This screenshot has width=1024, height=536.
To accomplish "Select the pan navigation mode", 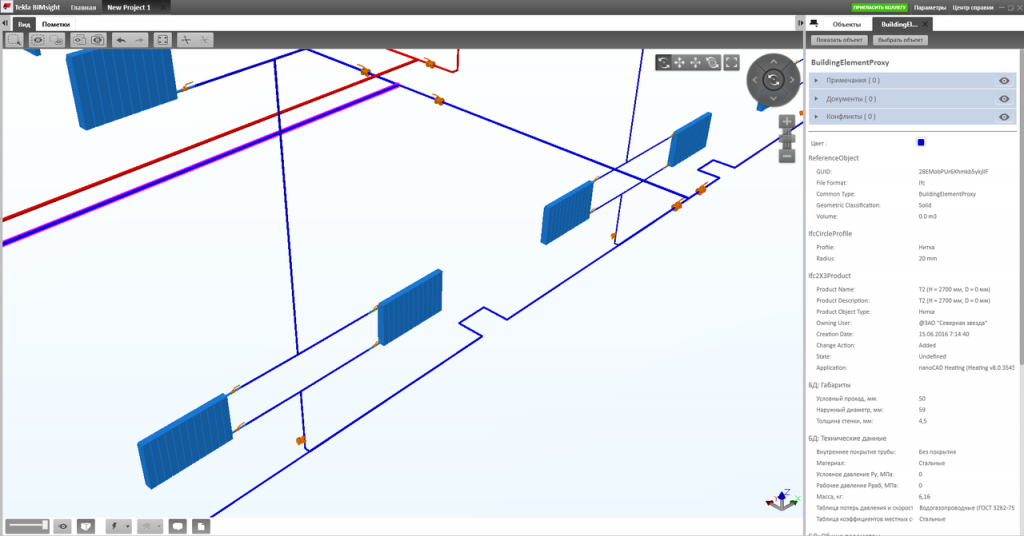I will (x=679, y=63).
